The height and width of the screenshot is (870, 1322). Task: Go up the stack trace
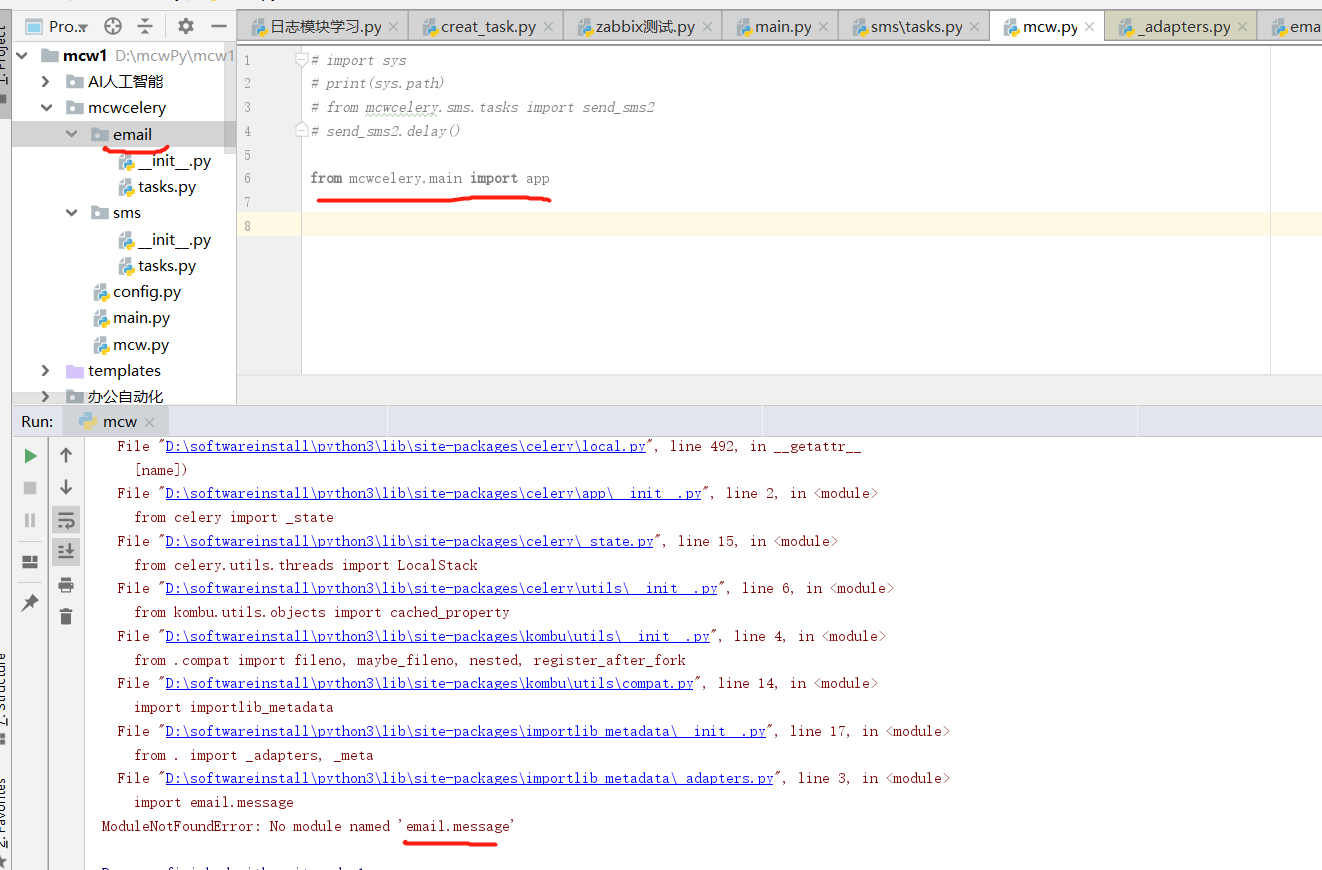(66, 456)
